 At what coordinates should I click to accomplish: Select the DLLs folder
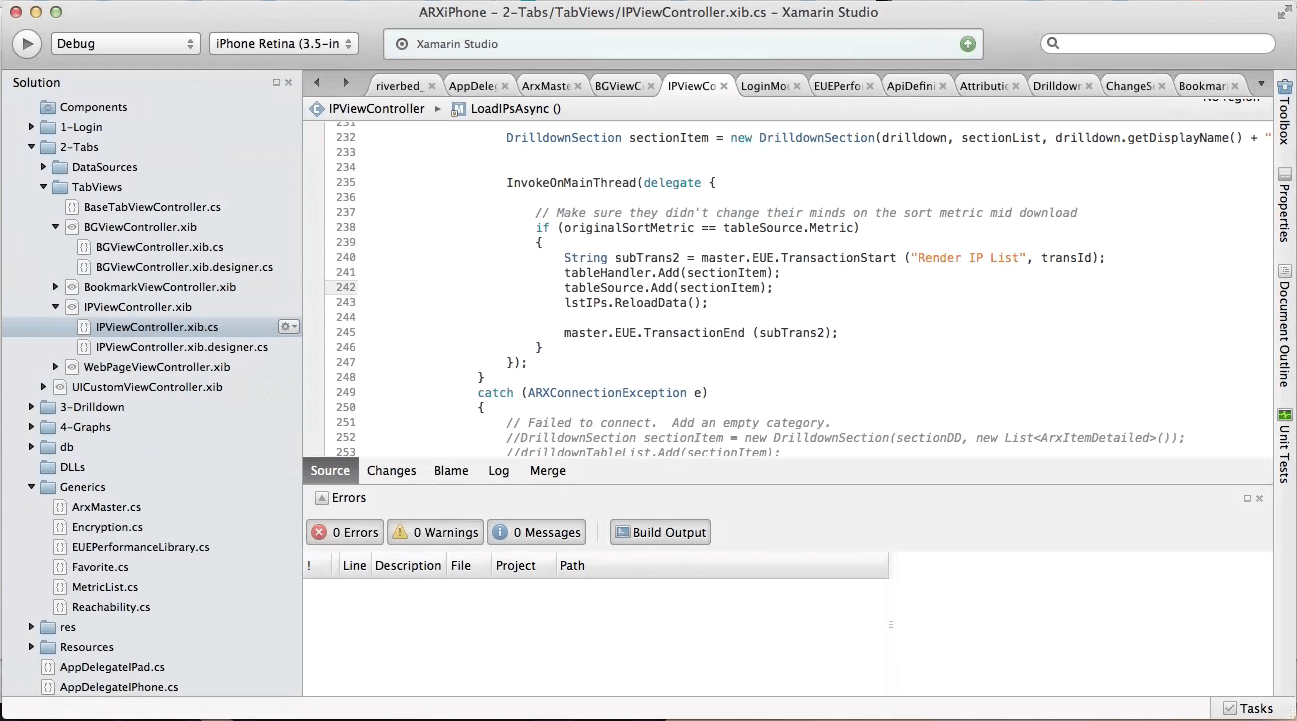(x=72, y=467)
